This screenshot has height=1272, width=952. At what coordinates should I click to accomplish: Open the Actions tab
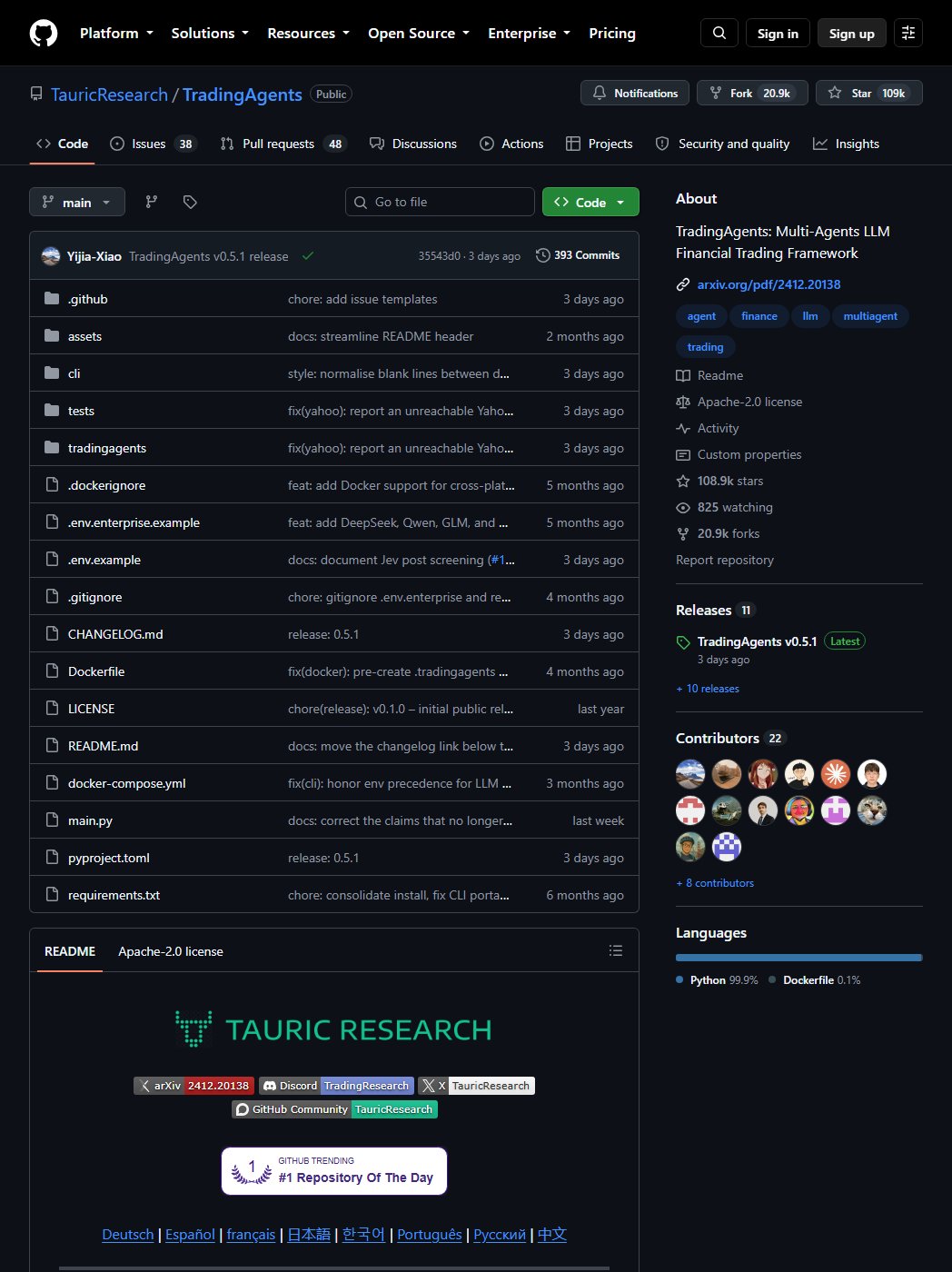(511, 144)
